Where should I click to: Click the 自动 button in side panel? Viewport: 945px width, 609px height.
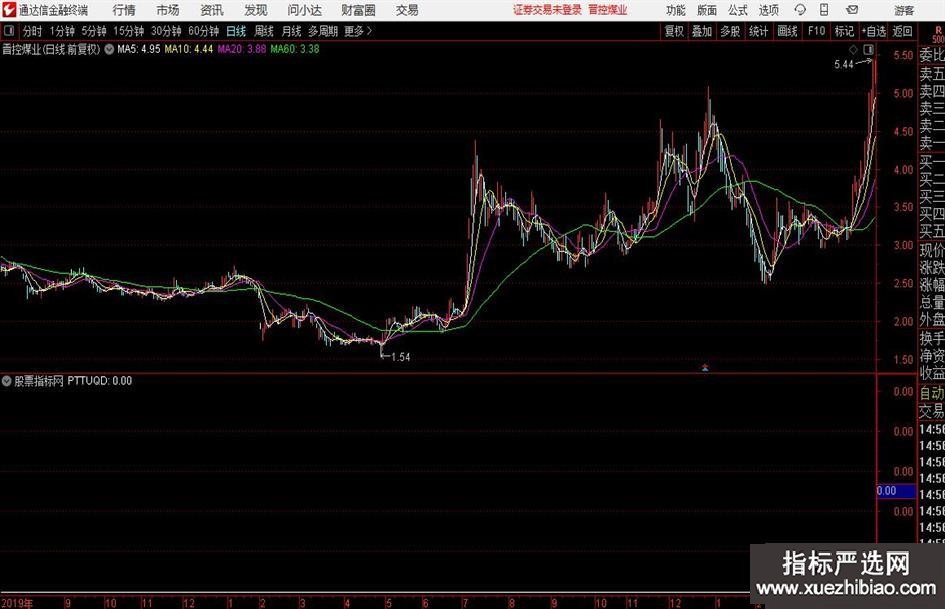point(932,393)
